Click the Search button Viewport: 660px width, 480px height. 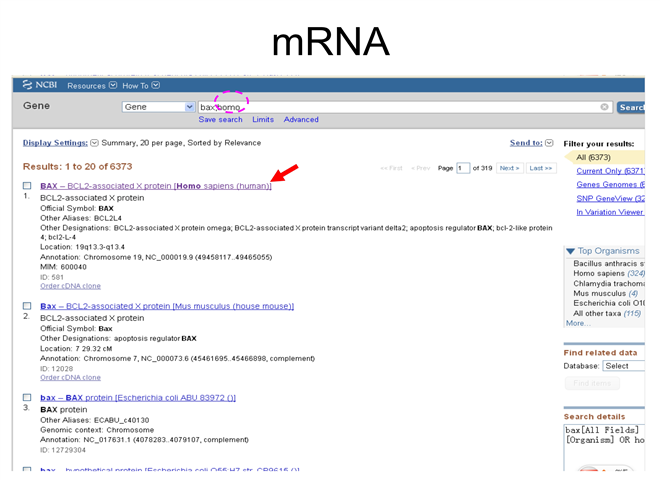[631, 107]
